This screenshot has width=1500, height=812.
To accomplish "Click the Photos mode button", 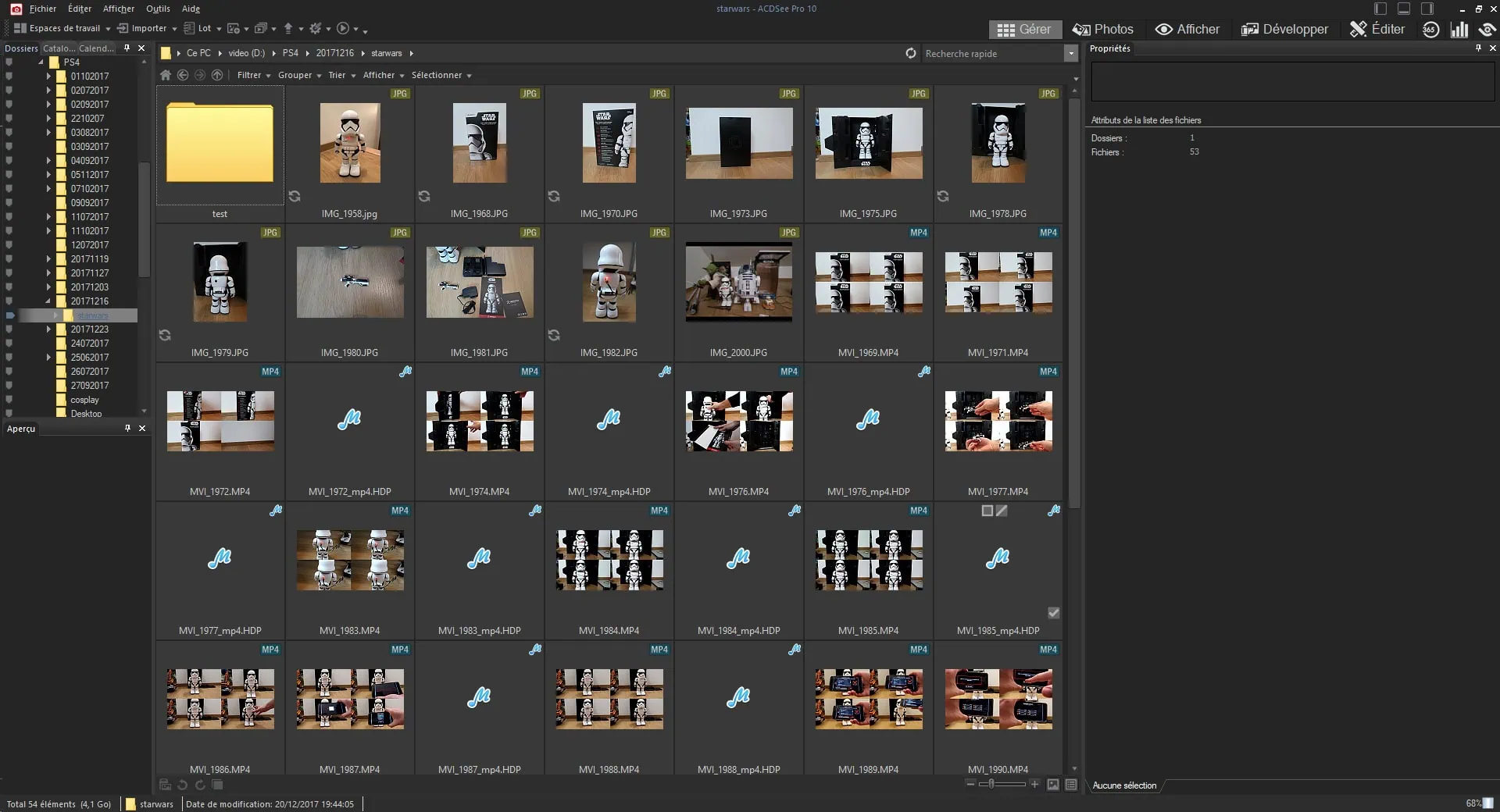I will (x=1102, y=30).
